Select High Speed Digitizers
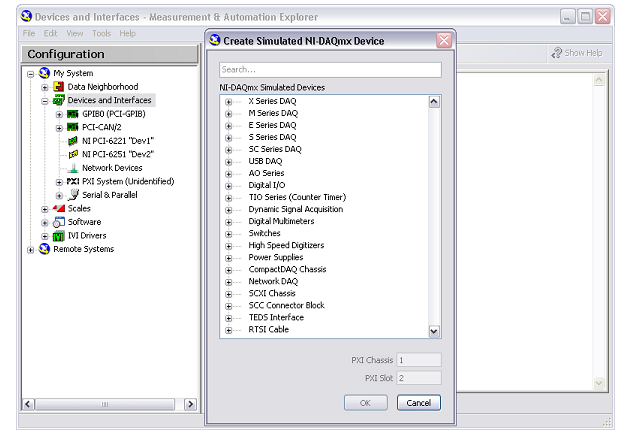618x431 pixels. pyautogui.click(x=286, y=245)
